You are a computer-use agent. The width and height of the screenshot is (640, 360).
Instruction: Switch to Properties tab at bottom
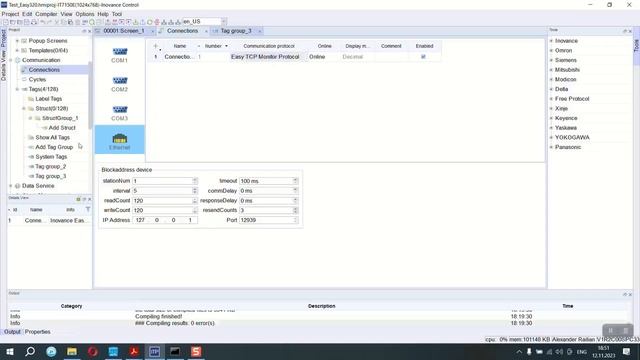click(x=38, y=332)
